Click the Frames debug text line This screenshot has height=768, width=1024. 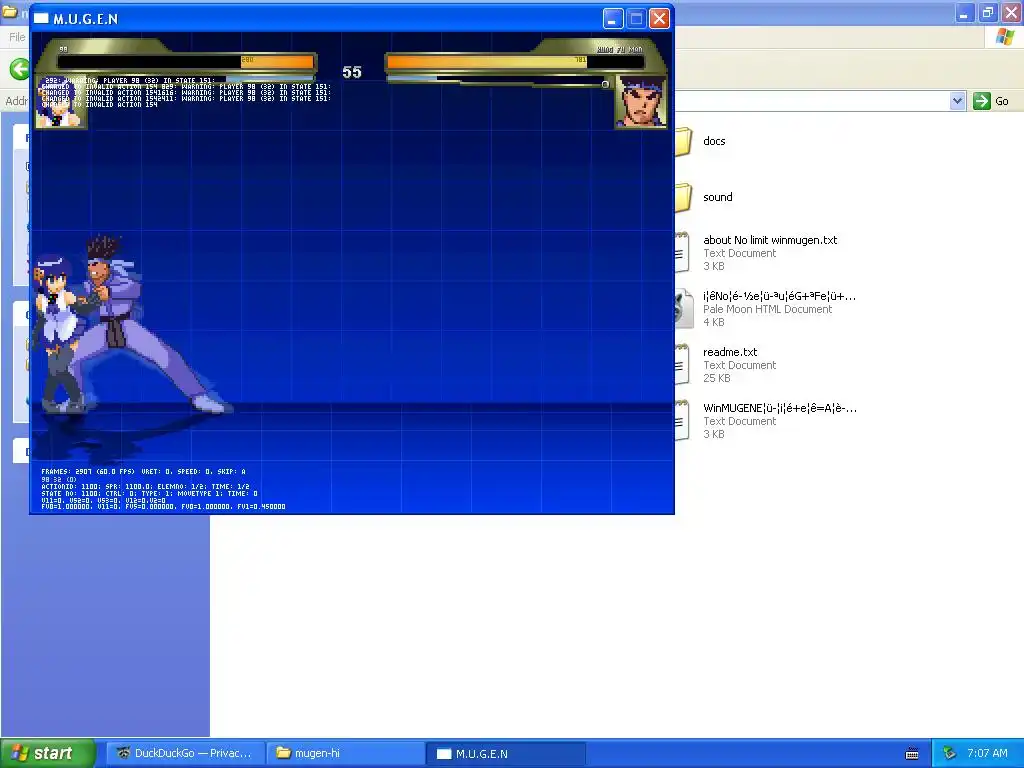[144, 472]
